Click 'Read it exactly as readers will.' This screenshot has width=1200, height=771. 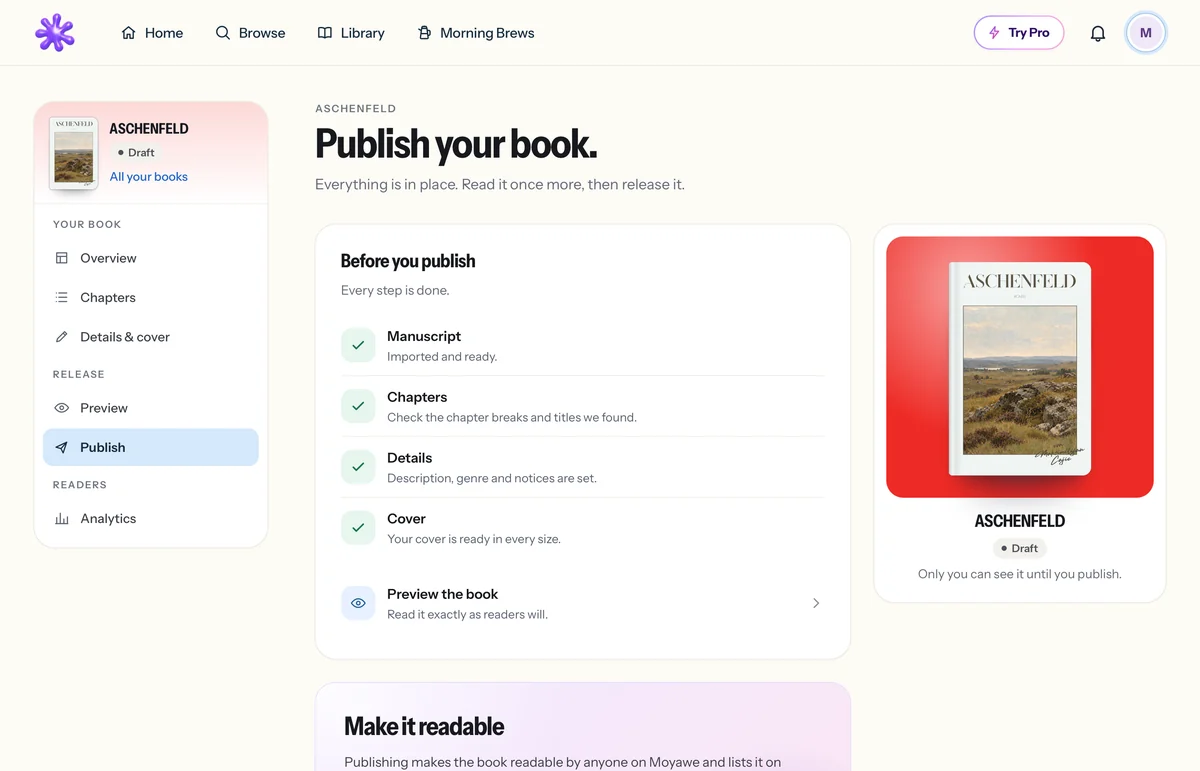[468, 615]
